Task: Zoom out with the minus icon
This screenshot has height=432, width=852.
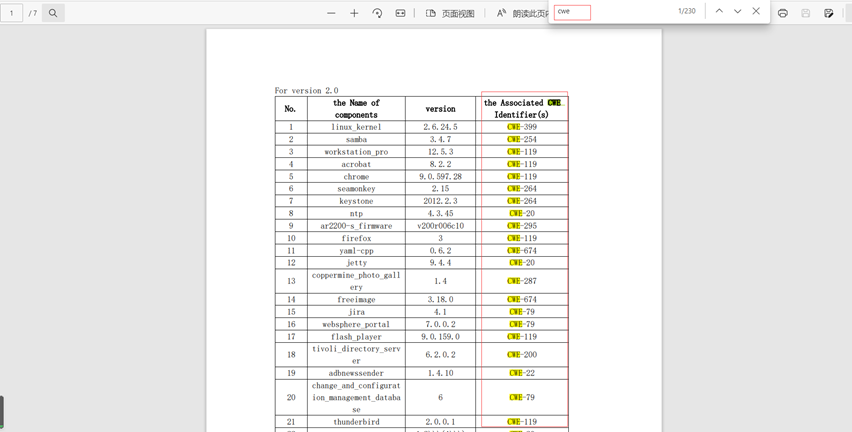Action: click(x=331, y=13)
